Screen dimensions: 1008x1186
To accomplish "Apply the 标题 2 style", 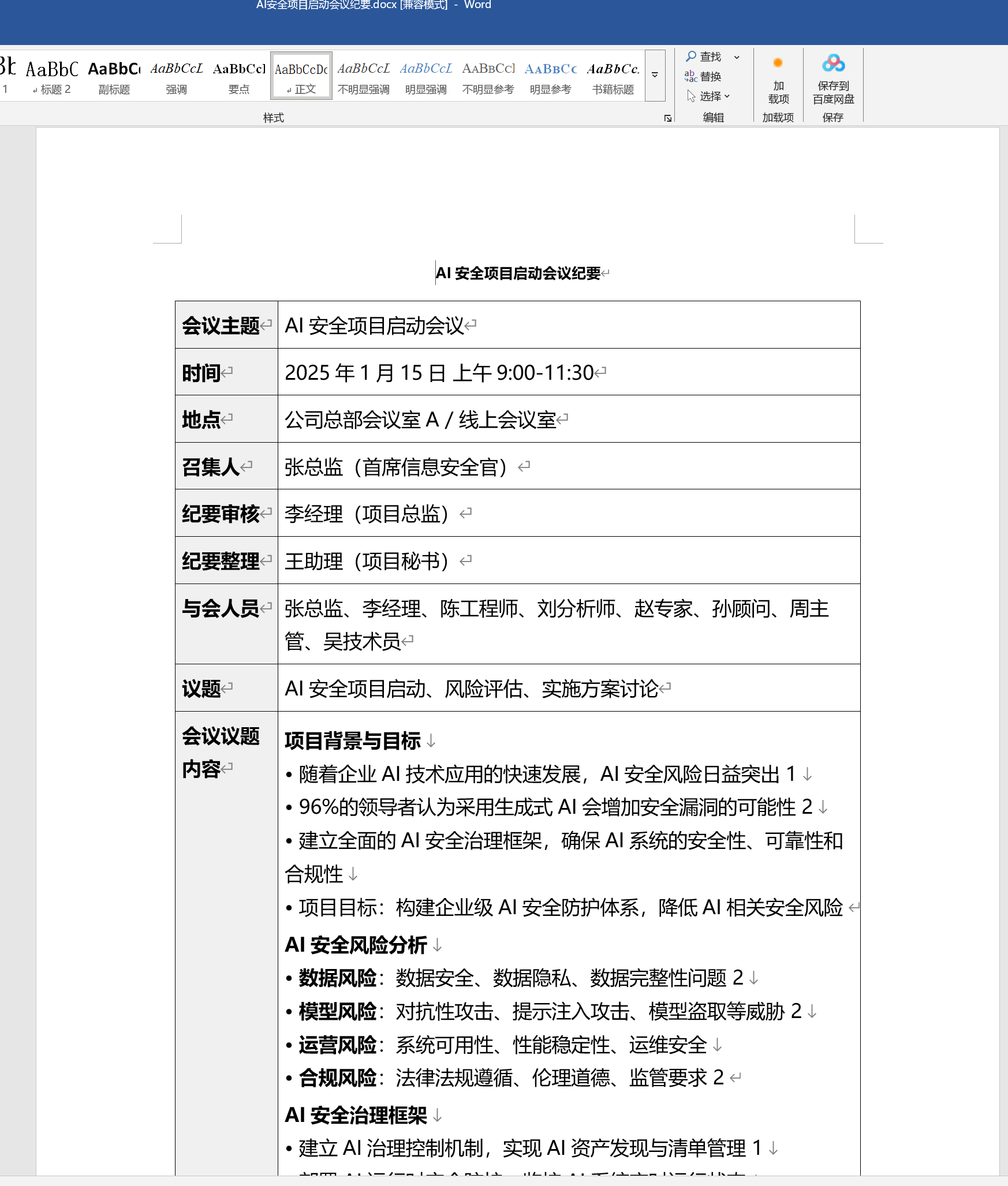I will pos(52,76).
